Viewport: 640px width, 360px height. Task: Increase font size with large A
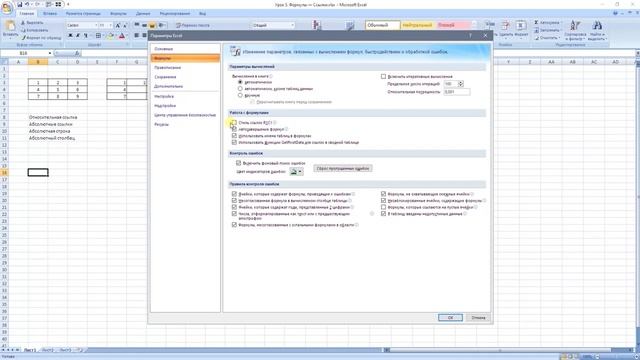(118, 25)
